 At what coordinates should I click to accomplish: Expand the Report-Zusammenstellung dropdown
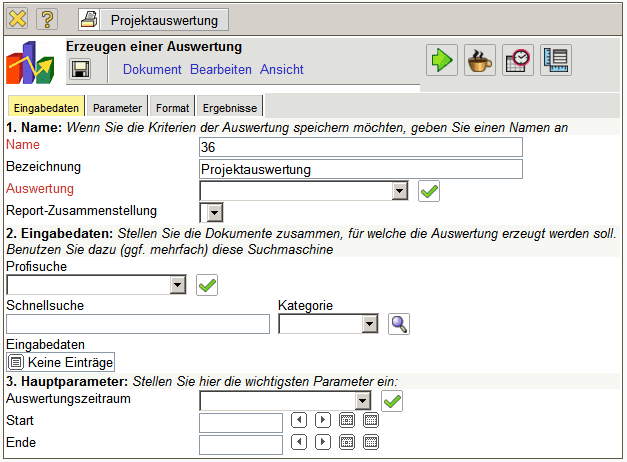click(x=212, y=212)
